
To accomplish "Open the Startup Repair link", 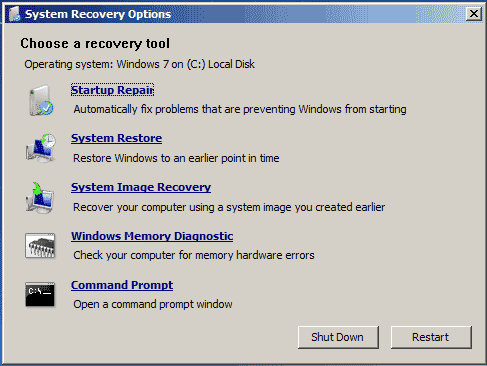I will pyautogui.click(x=112, y=90).
